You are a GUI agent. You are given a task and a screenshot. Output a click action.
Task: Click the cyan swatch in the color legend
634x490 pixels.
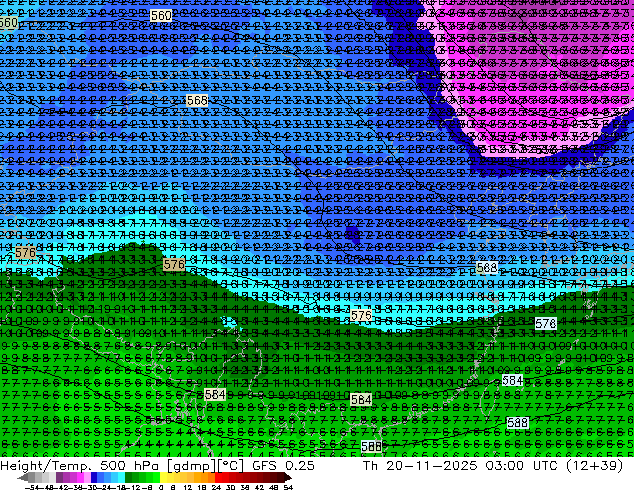(x=121, y=477)
